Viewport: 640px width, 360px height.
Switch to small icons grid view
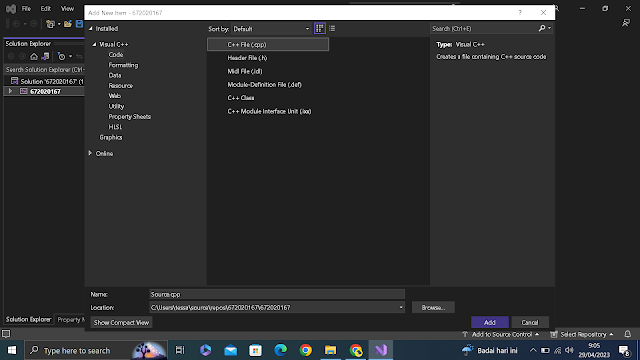[x=320, y=29]
